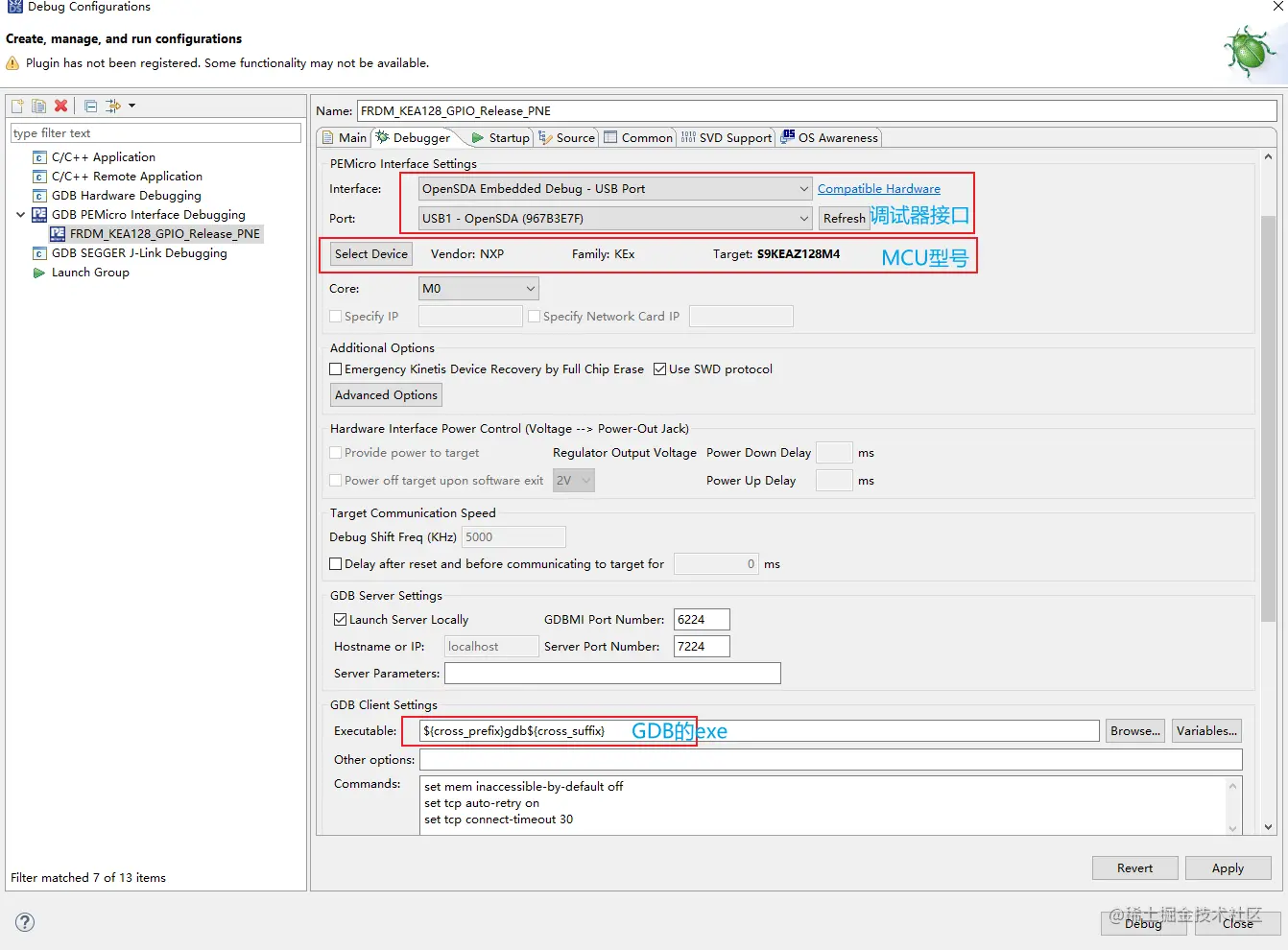The height and width of the screenshot is (950, 1288).
Task: Click the GDB PEMicro Interface Debugging icon
Action: [x=39, y=215]
